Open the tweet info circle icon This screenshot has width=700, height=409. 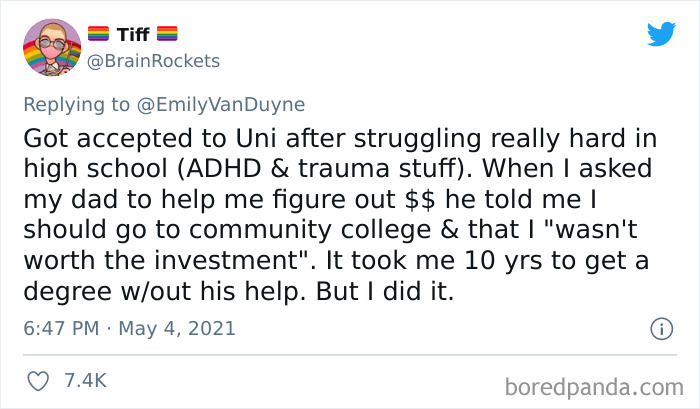coord(660,328)
